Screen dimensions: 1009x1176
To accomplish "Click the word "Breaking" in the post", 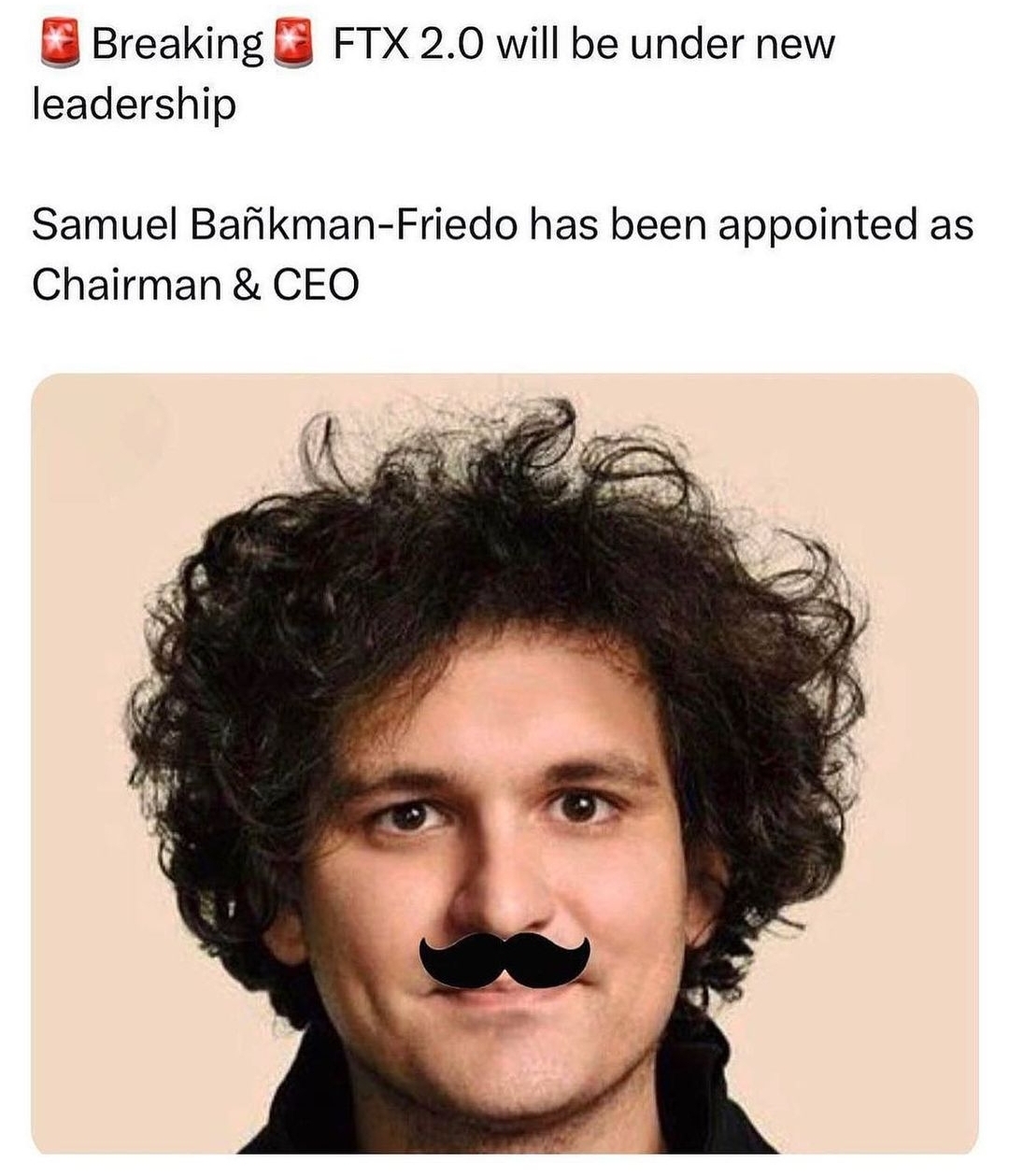I will (x=178, y=46).
